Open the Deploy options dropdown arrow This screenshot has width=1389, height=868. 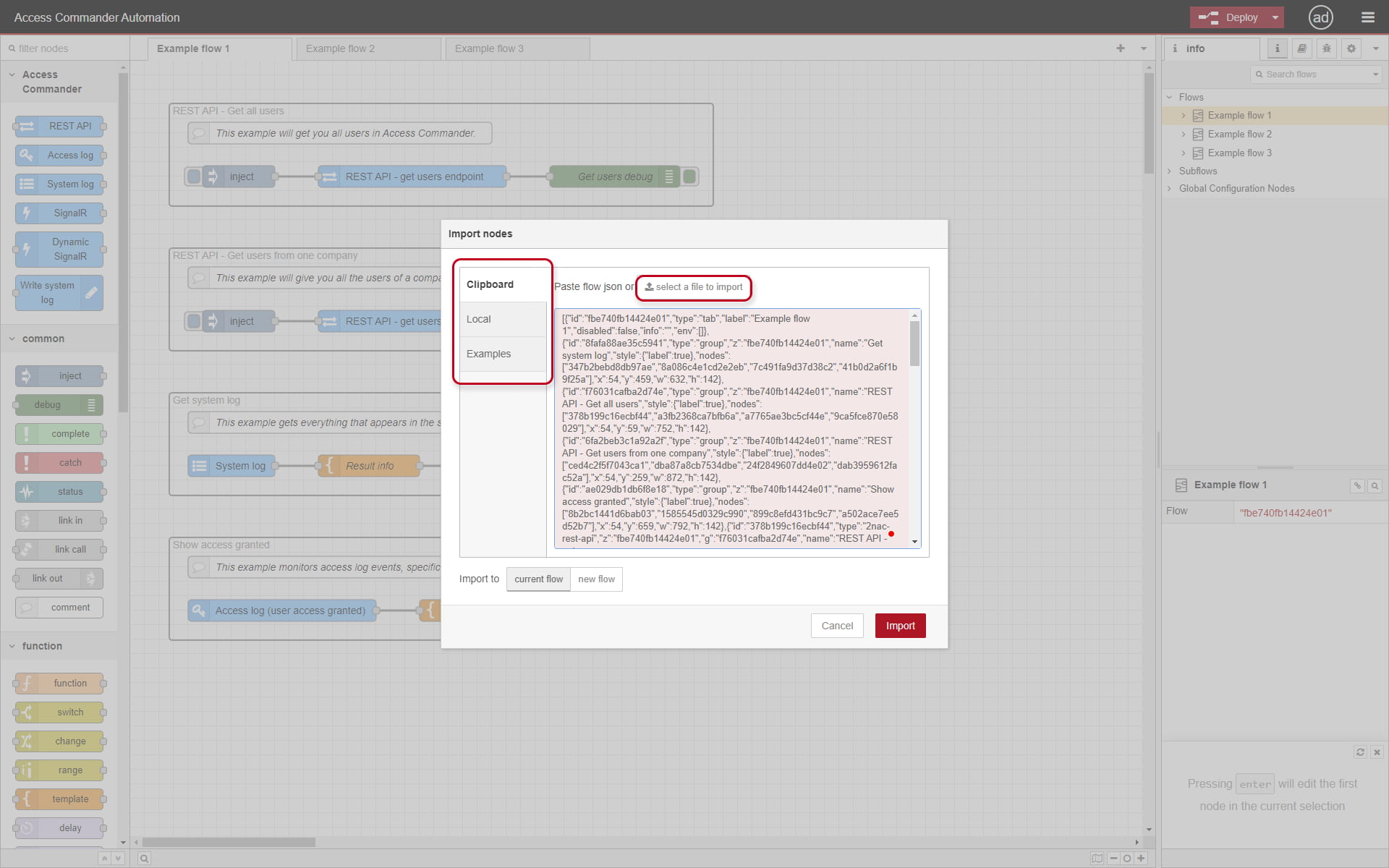[1275, 17]
